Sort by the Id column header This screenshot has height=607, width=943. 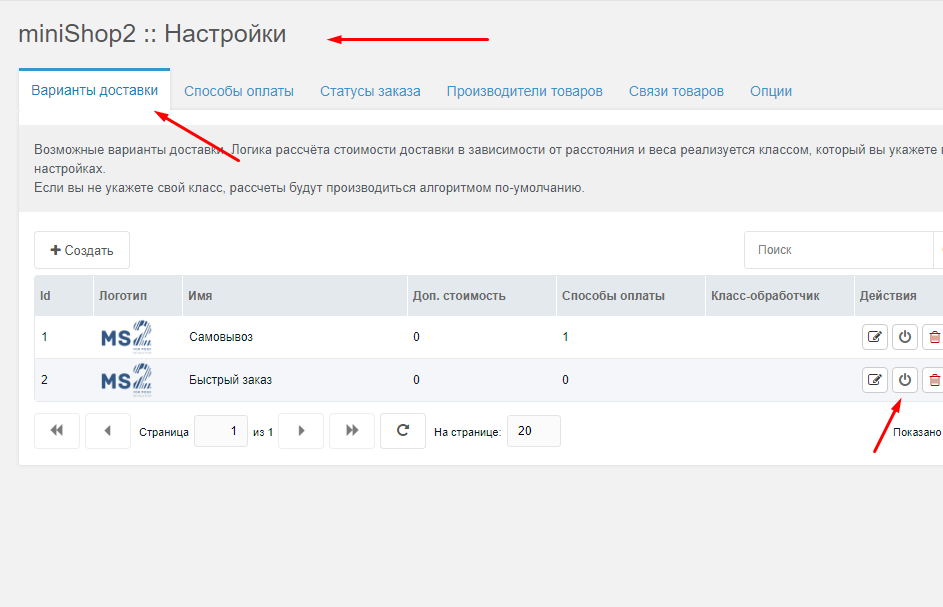[64, 296]
